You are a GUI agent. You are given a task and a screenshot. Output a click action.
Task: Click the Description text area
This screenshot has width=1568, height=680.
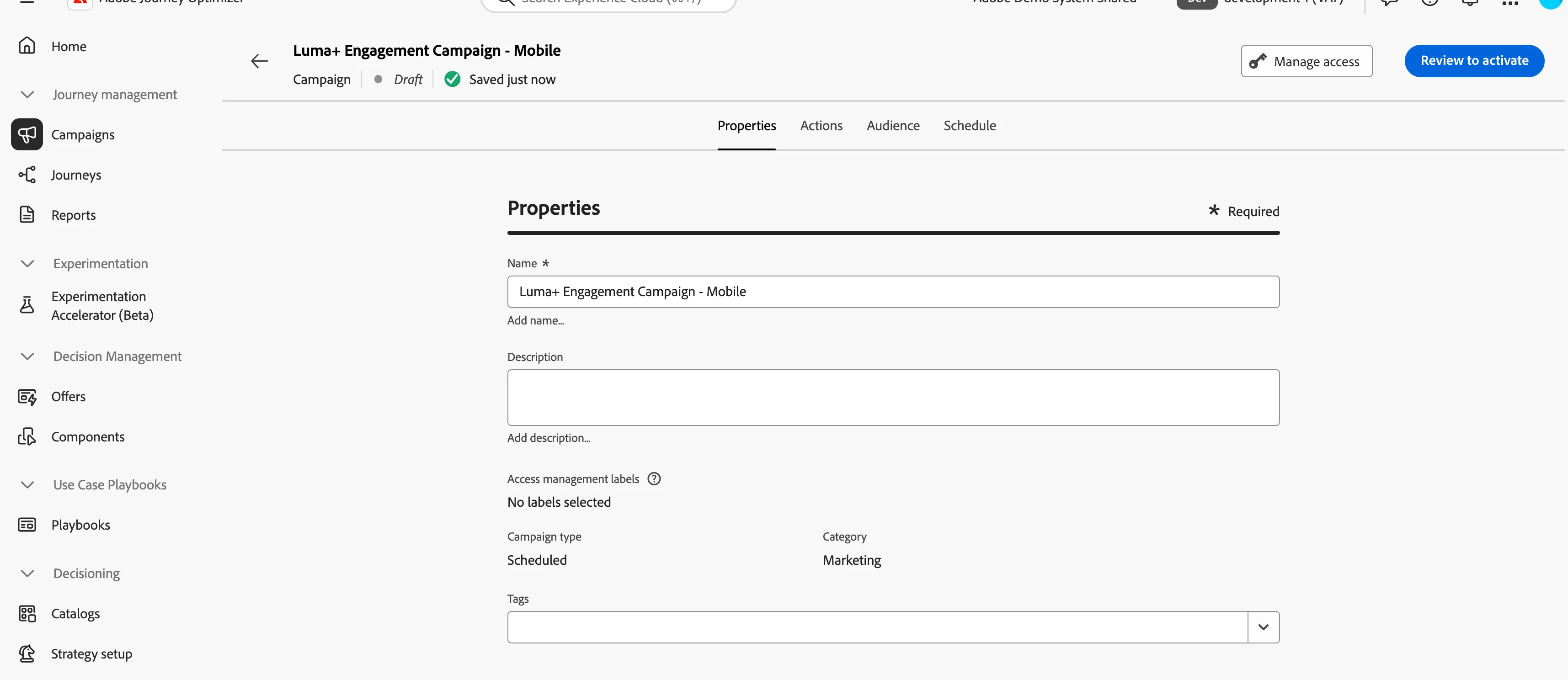pyautogui.click(x=893, y=398)
